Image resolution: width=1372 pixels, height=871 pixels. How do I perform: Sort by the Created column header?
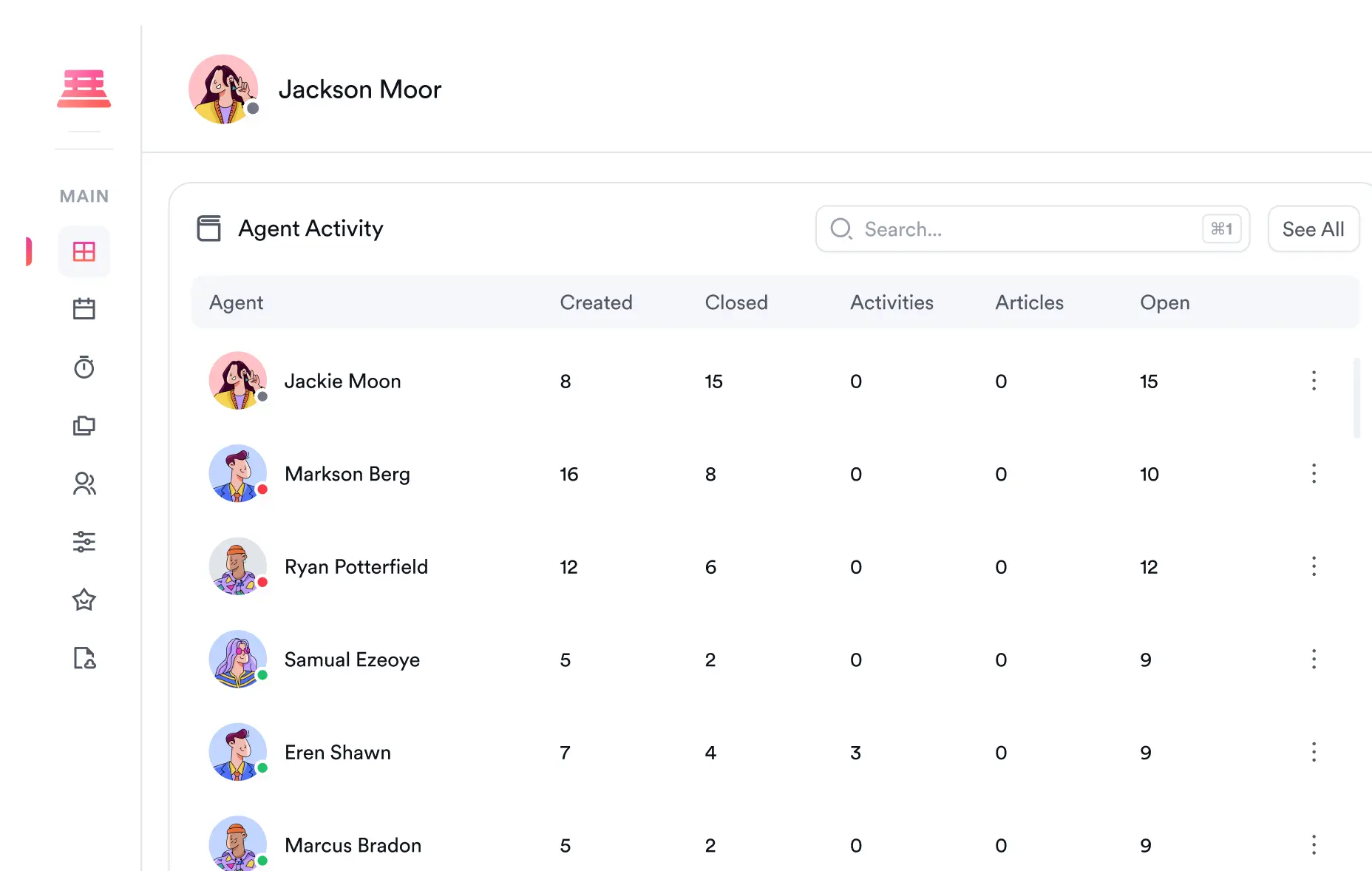[596, 302]
